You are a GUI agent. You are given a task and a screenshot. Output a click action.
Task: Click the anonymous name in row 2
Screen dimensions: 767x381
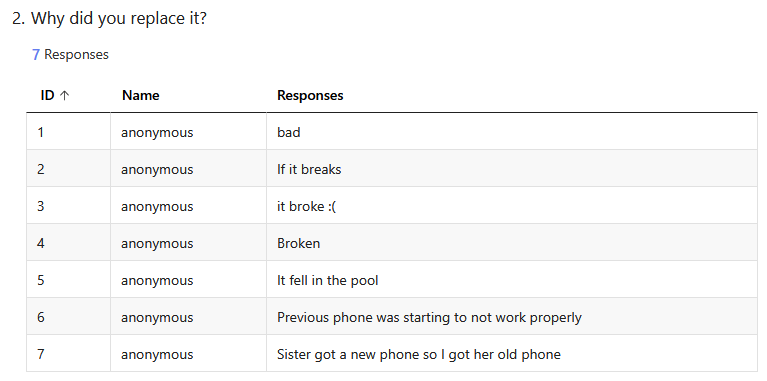tap(157, 170)
